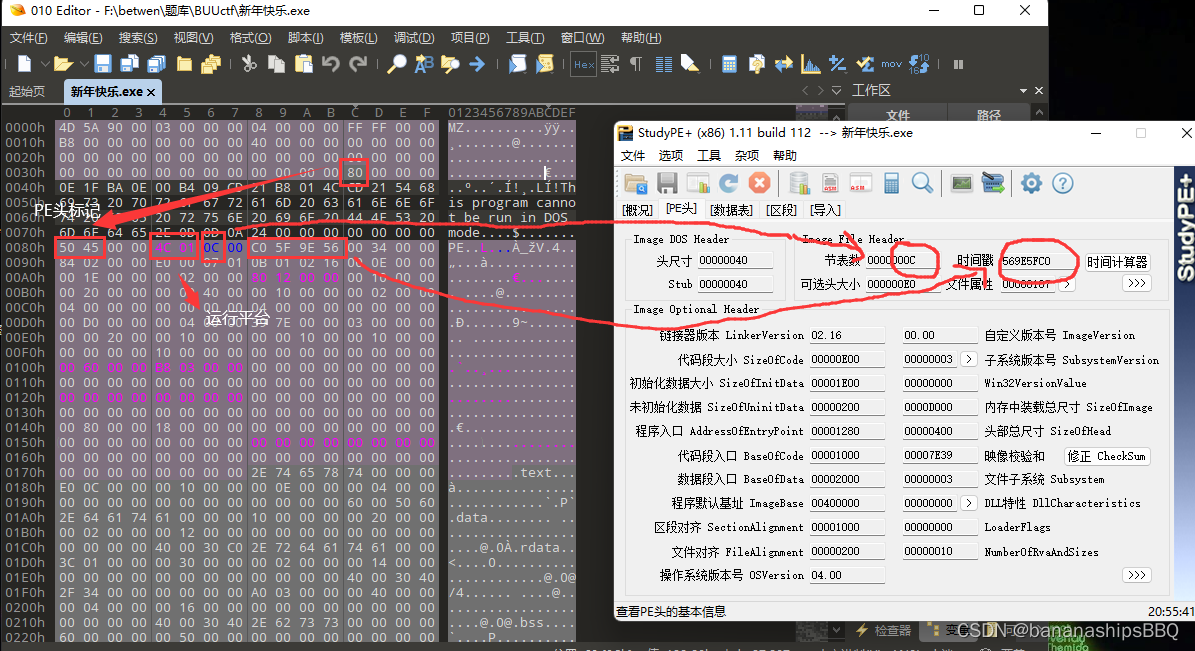Close 工作区 workspace panel

tap(1038, 91)
